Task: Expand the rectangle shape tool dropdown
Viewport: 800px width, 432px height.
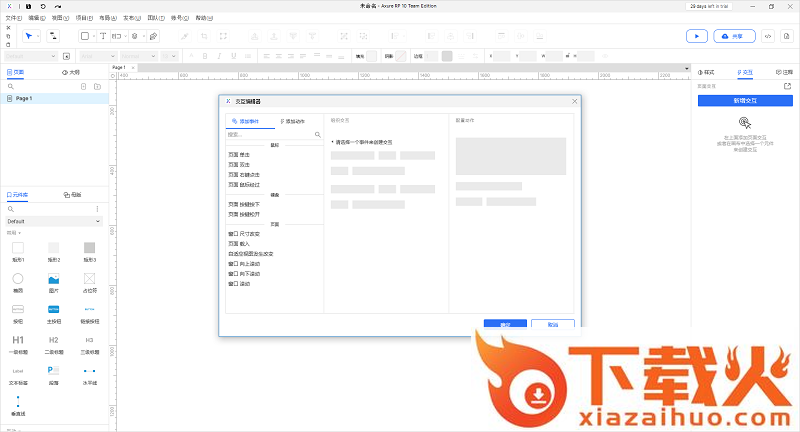Action: coord(93,36)
